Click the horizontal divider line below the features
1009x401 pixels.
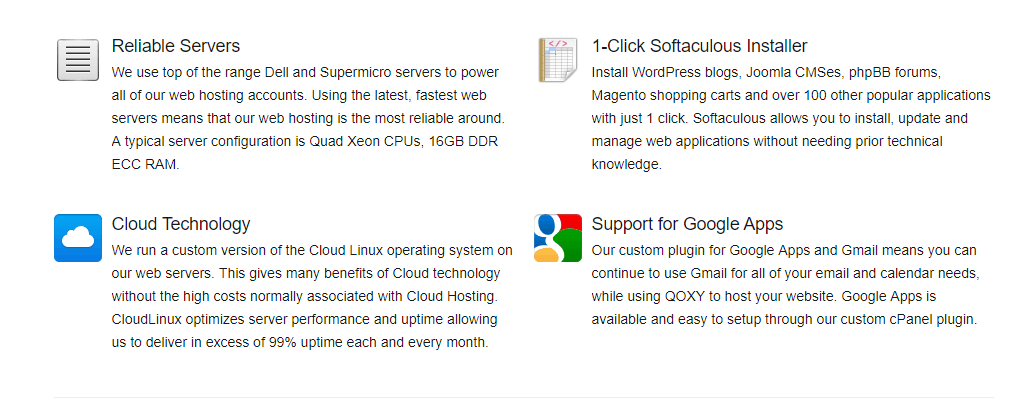(524, 397)
